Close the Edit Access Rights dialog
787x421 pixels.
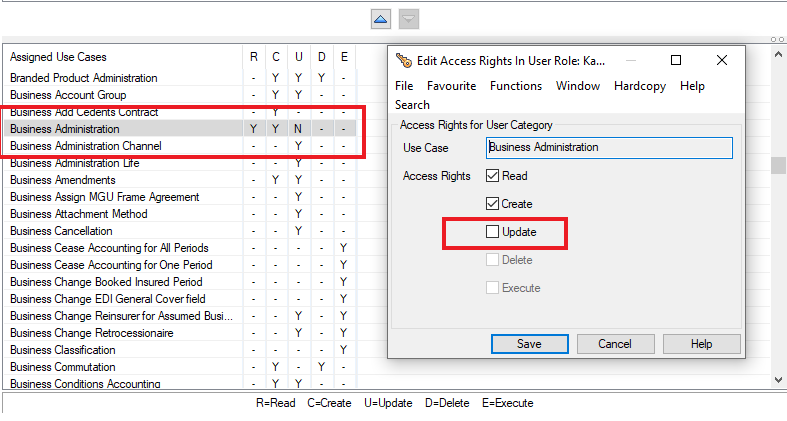(722, 61)
